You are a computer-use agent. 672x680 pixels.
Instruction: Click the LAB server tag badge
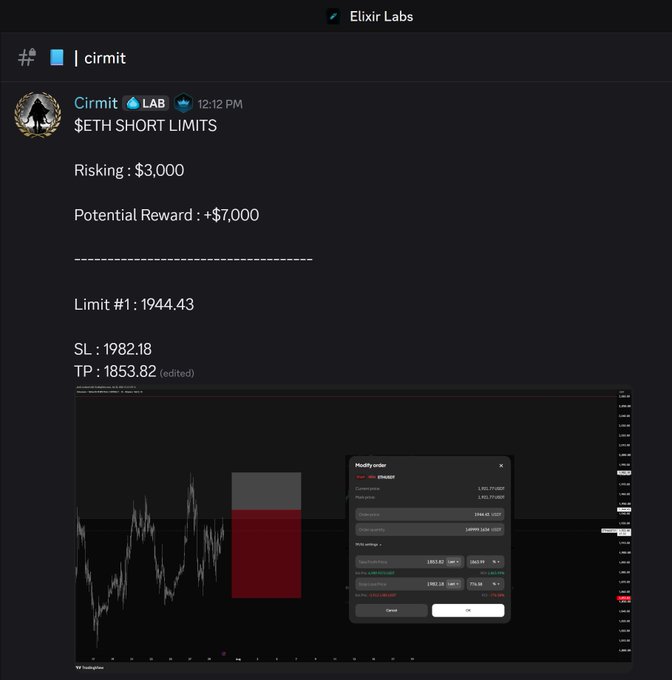tap(146, 104)
